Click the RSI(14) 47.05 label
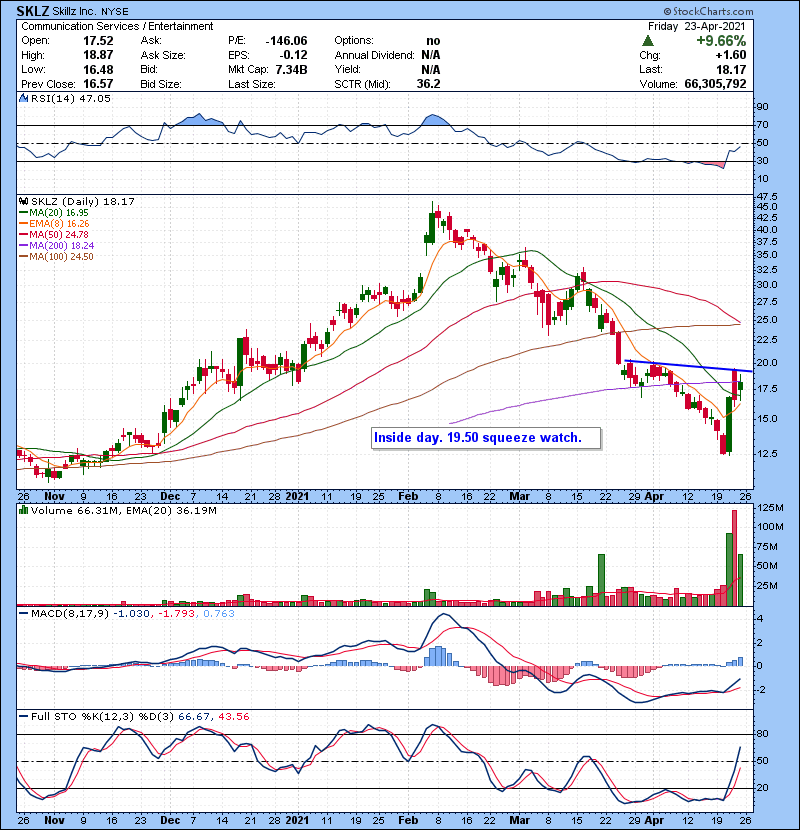This screenshot has width=800, height=830. coord(70,98)
